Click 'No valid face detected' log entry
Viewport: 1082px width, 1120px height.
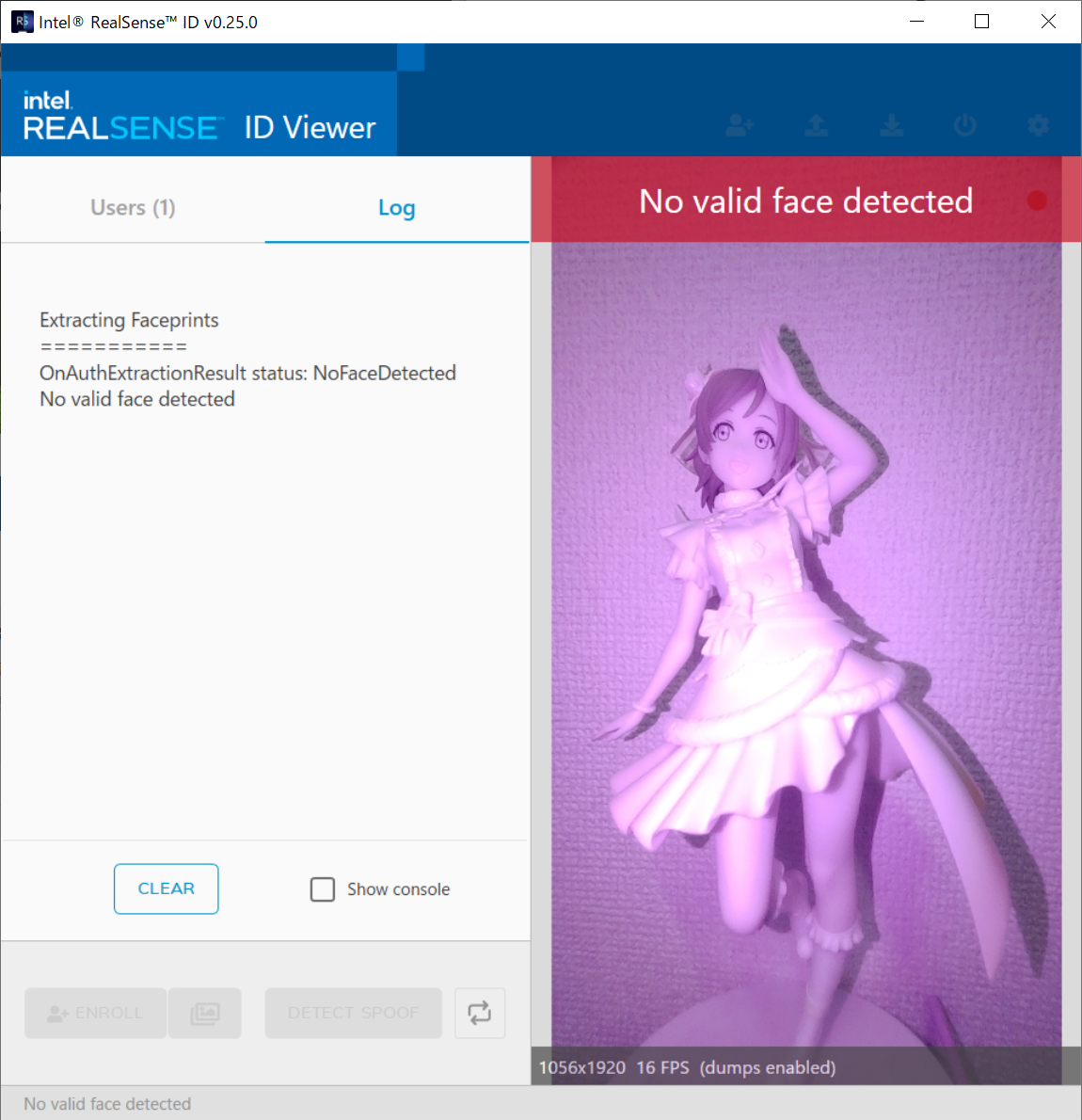tap(137, 399)
